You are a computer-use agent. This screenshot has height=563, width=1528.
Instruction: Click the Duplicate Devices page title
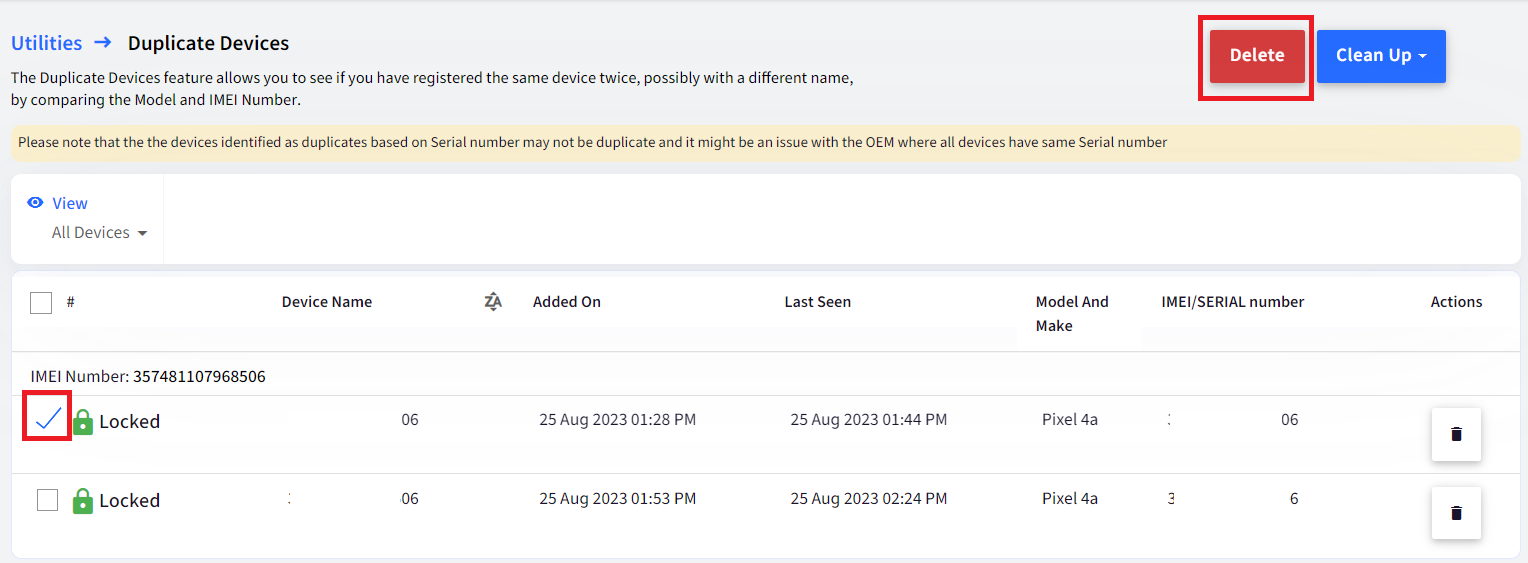[208, 43]
